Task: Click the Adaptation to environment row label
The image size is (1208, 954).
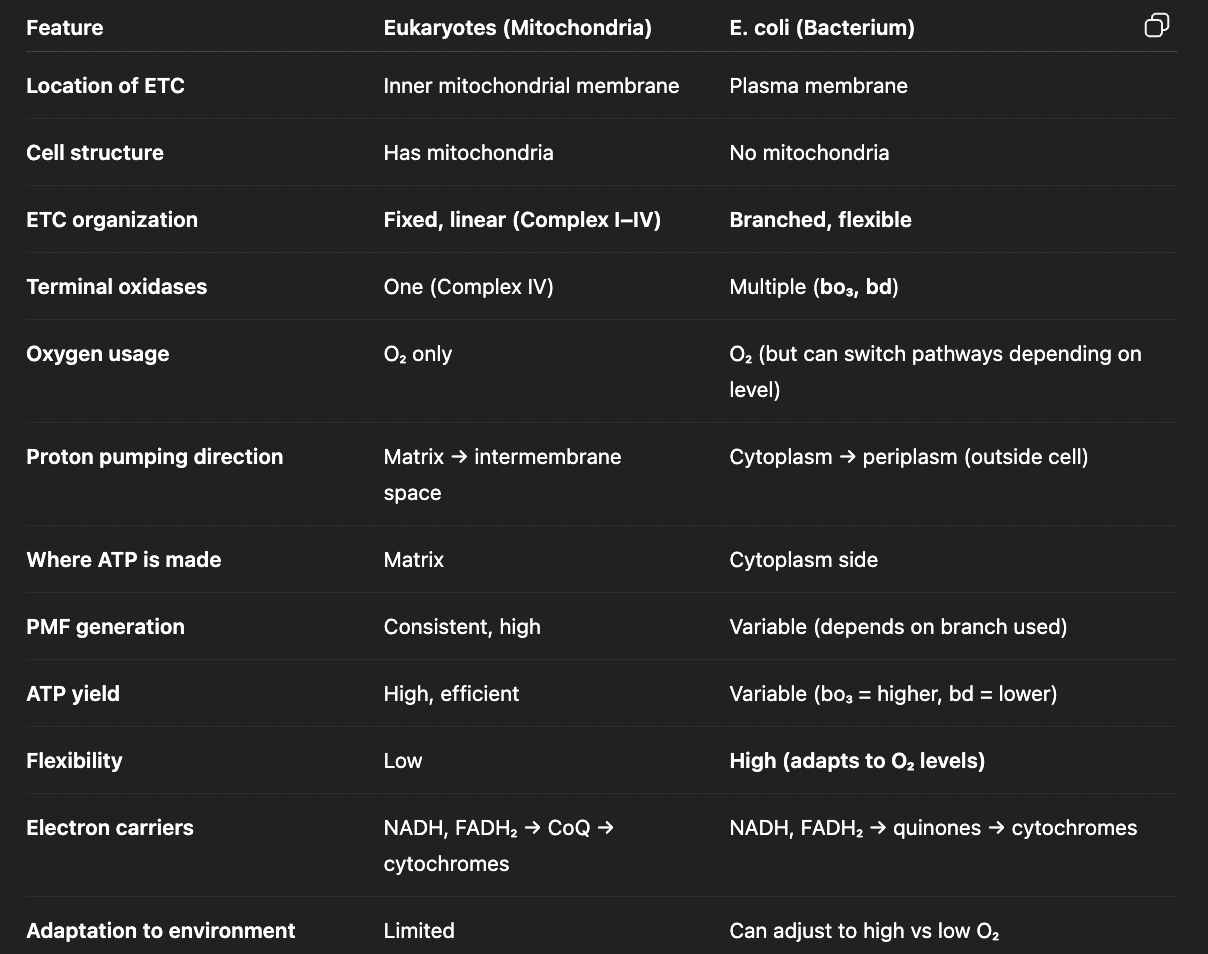Action: tap(161, 931)
